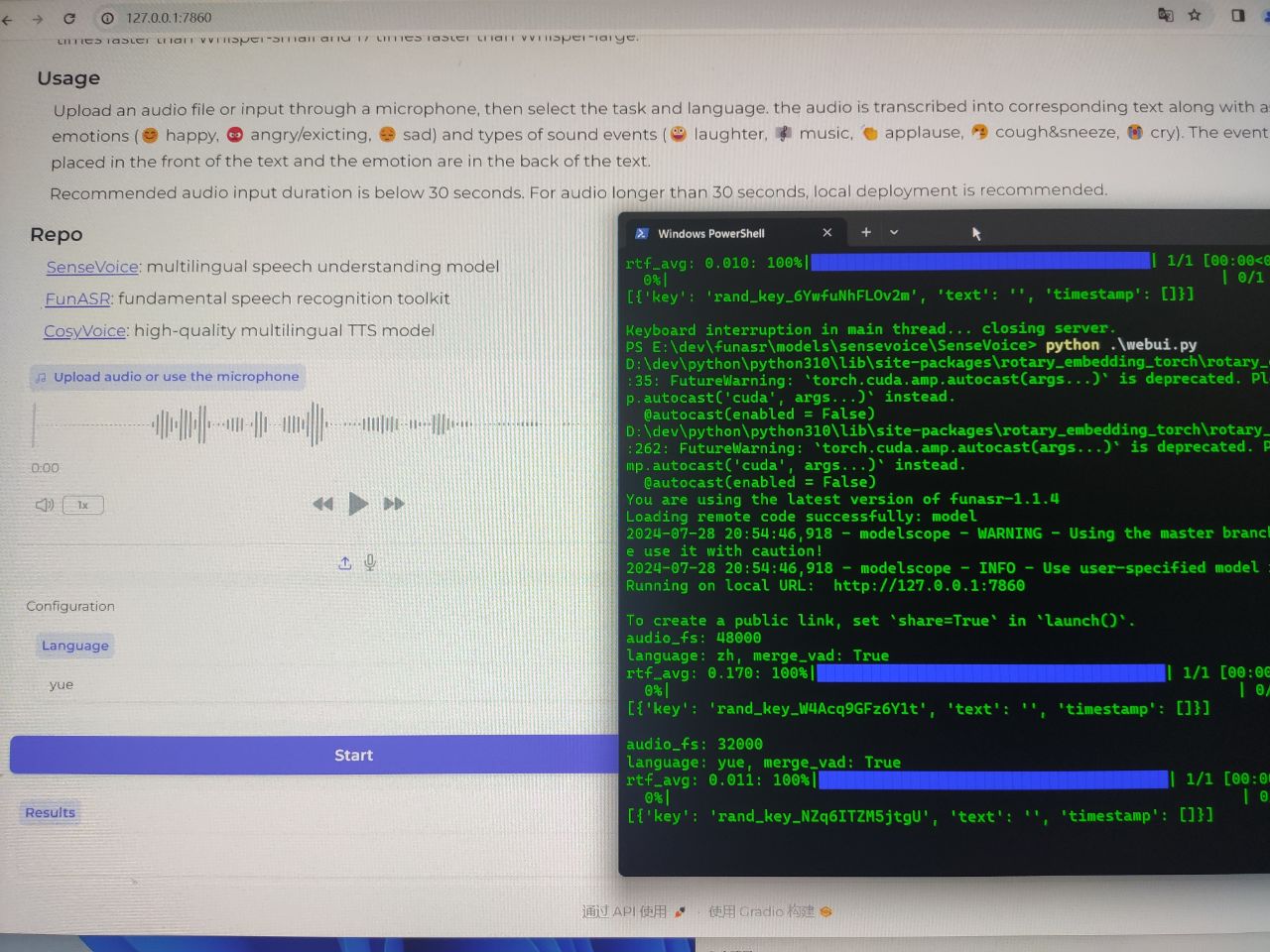
Task: Open the FunASR repo link
Action: click(x=77, y=298)
